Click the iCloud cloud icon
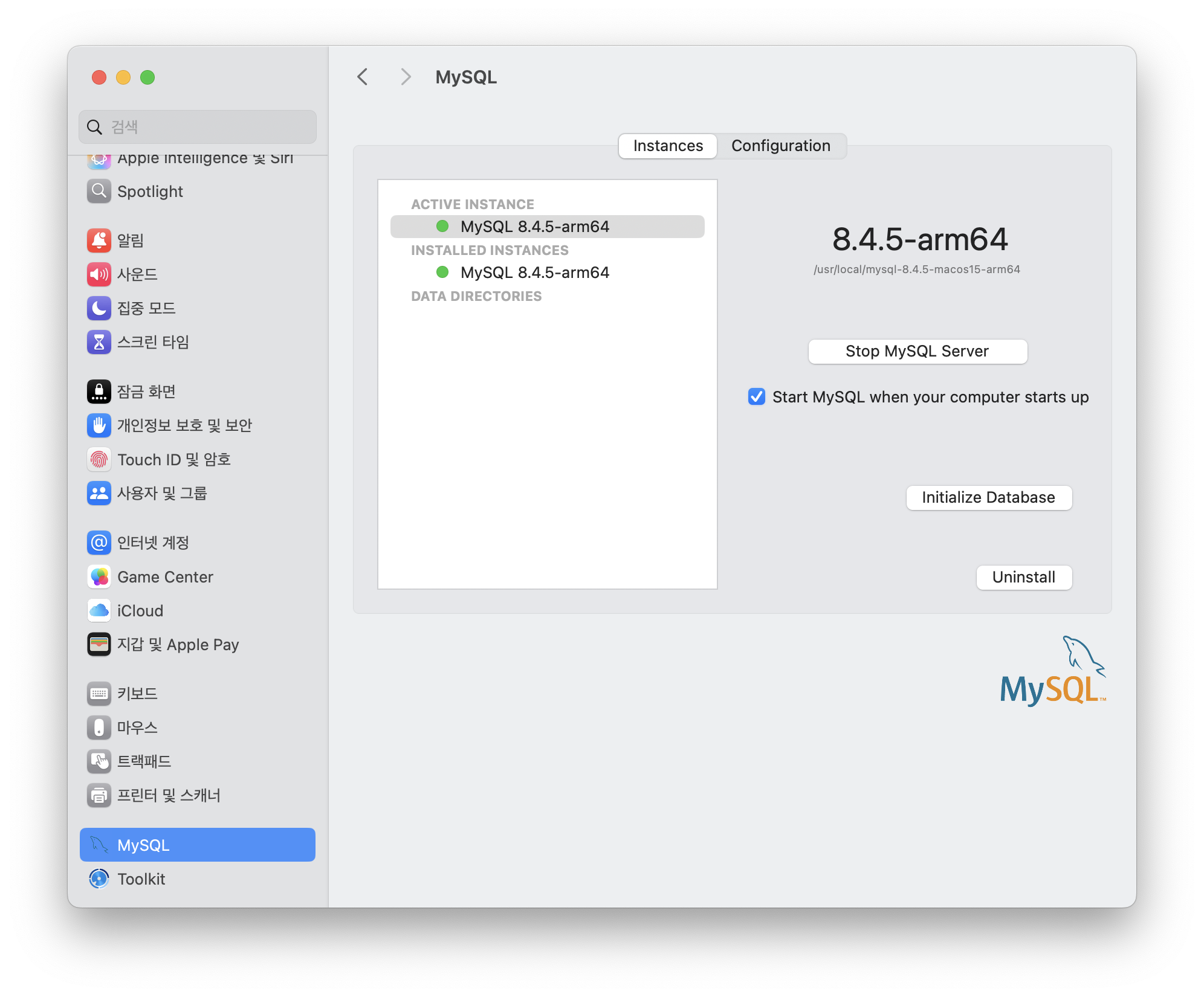 (x=99, y=611)
